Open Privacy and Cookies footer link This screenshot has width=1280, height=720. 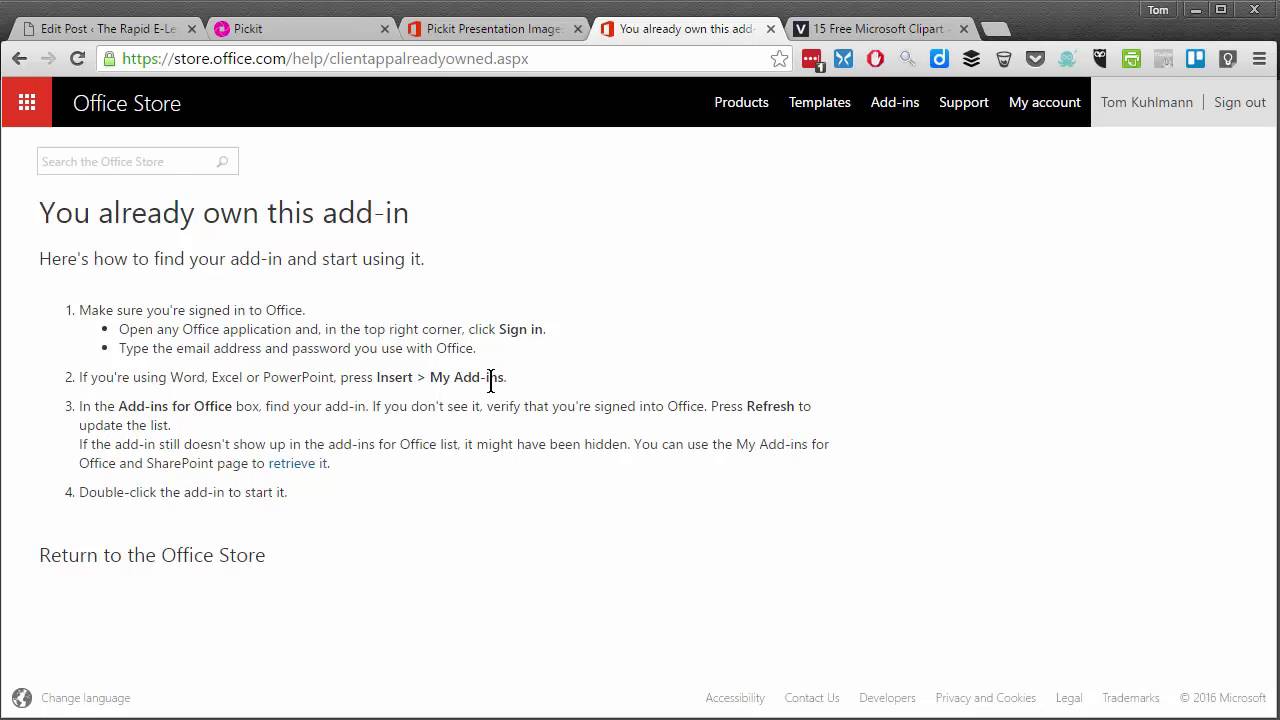[985, 698]
